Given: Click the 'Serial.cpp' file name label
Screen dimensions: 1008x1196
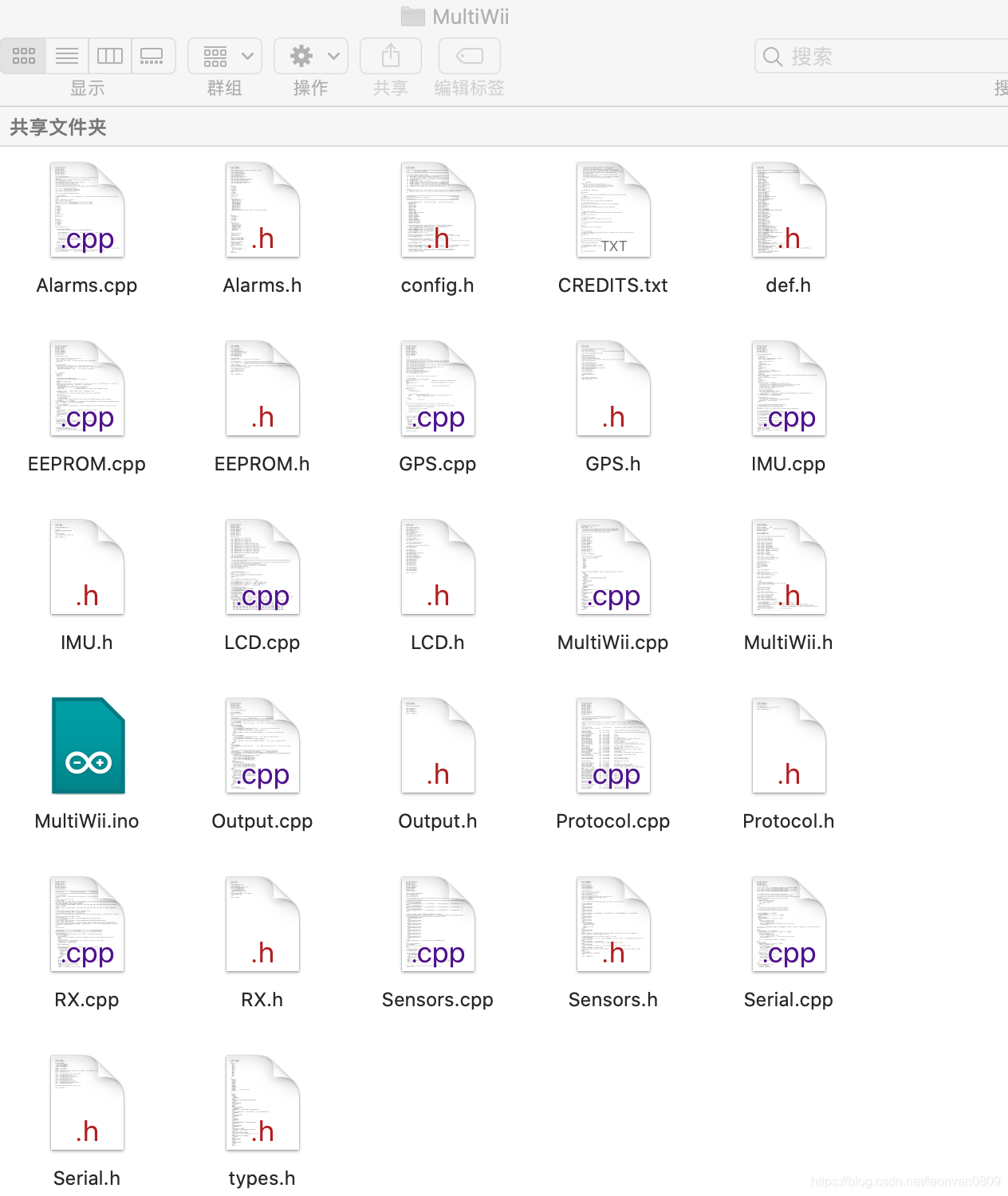Looking at the screenshot, I should [x=789, y=1000].
